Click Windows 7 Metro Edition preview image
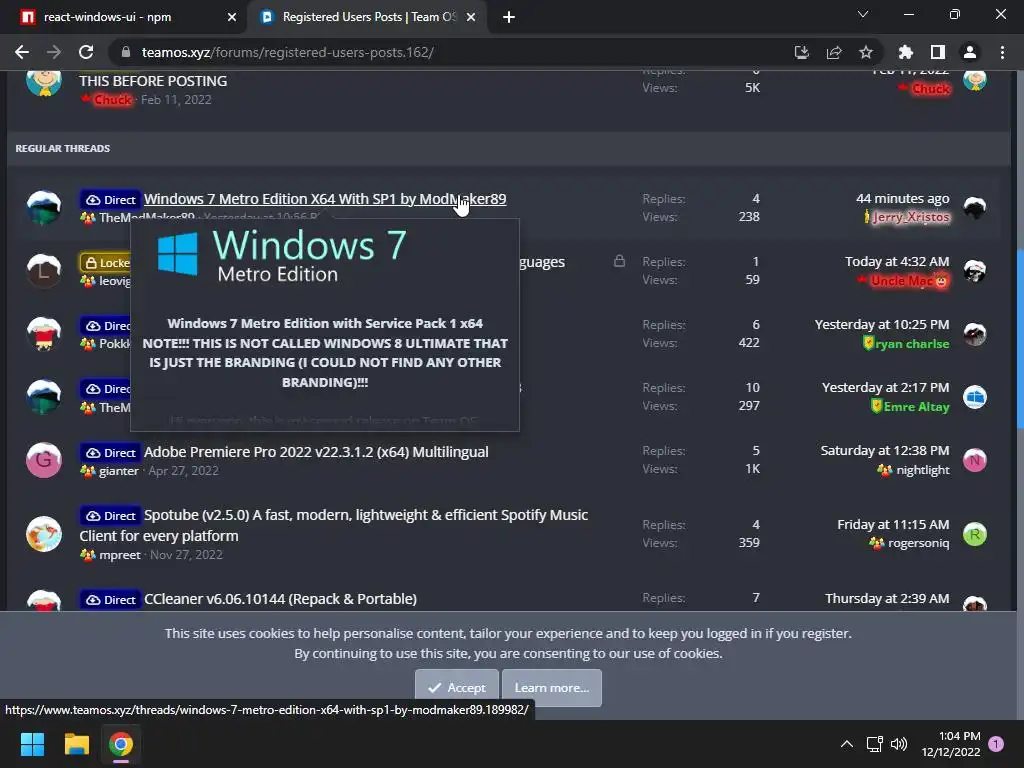Viewport: 1024px width, 768px height. pyautogui.click(x=282, y=255)
